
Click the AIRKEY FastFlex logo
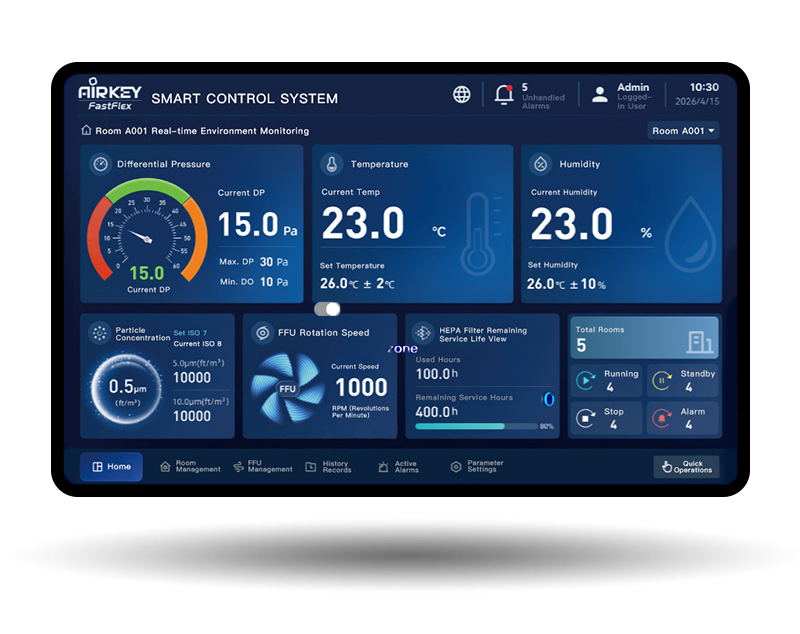110,94
